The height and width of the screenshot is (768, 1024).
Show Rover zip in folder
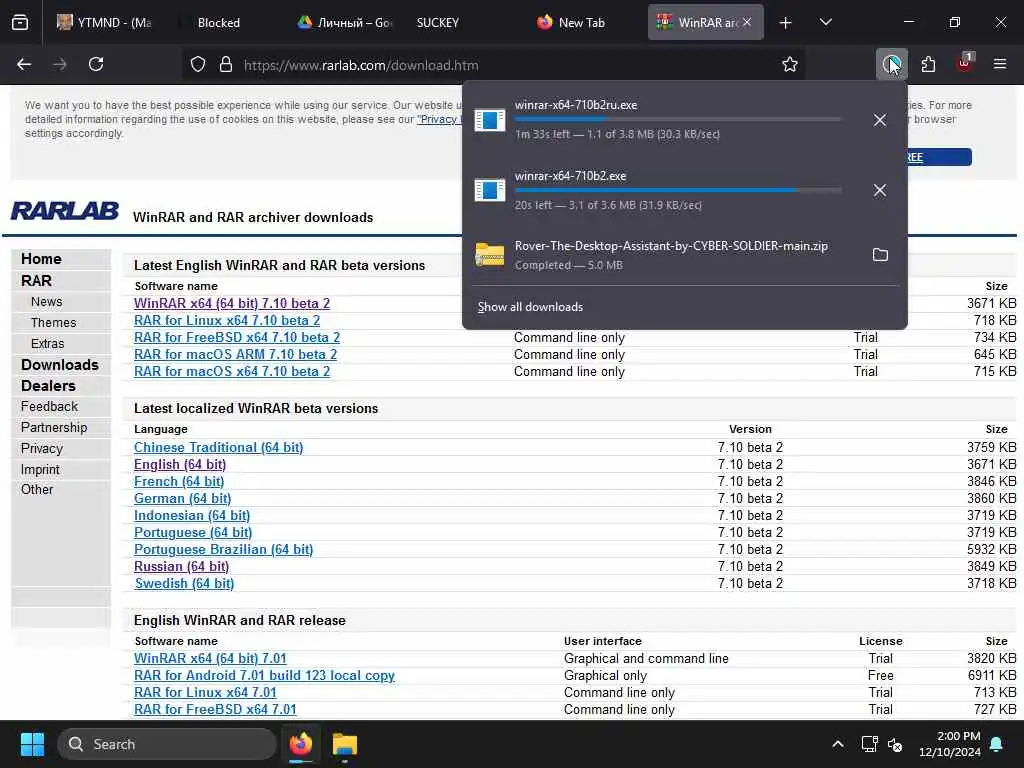tap(880, 255)
